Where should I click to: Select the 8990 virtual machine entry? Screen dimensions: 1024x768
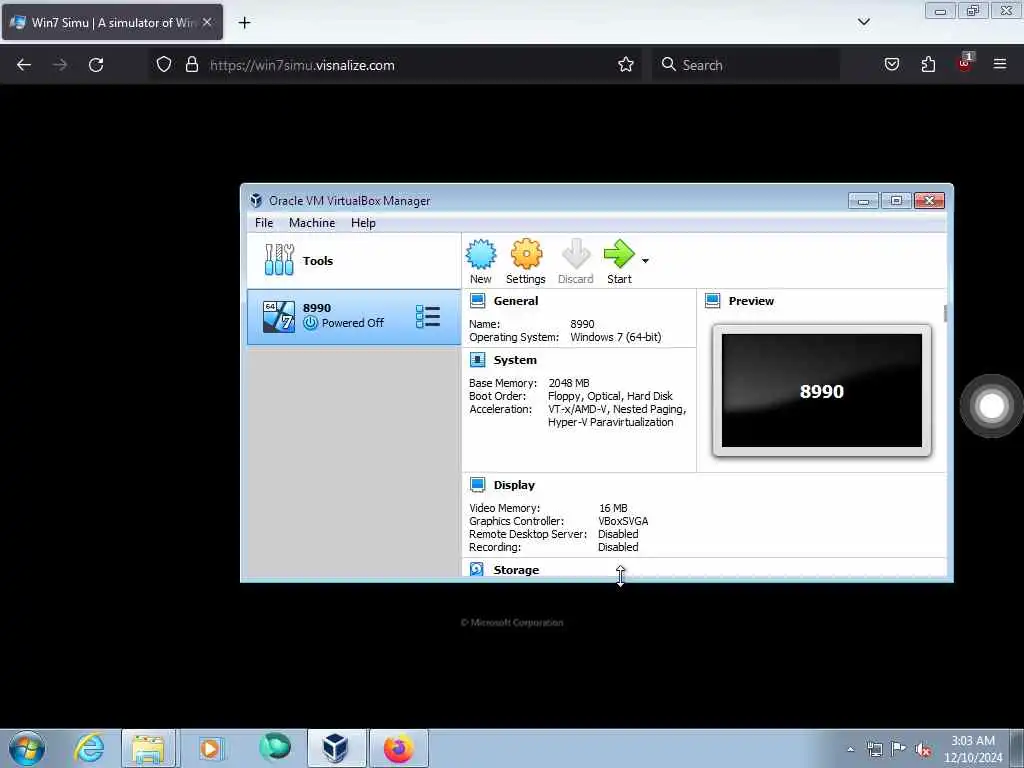[x=354, y=317]
